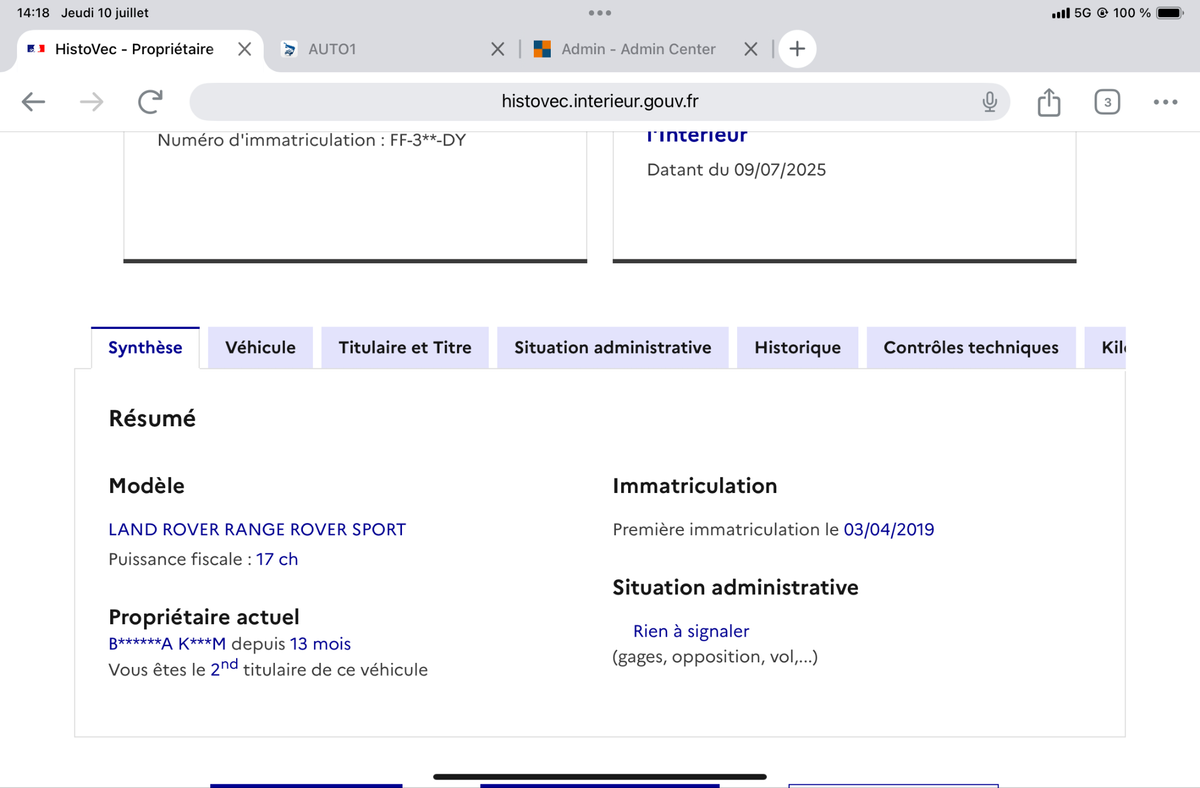
Task: Open the Titulaire et Titre tab
Action: point(405,348)
